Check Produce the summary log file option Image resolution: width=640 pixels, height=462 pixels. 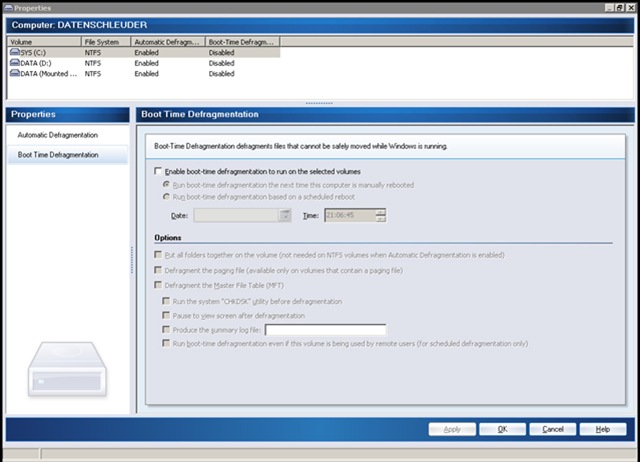click(x=166, y=329)
